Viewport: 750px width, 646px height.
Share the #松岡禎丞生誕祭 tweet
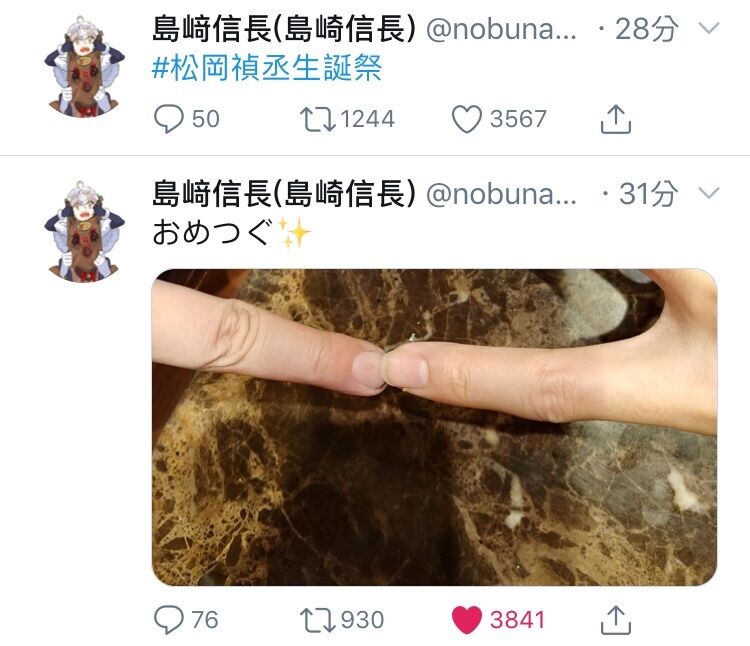tap(616, 119)
